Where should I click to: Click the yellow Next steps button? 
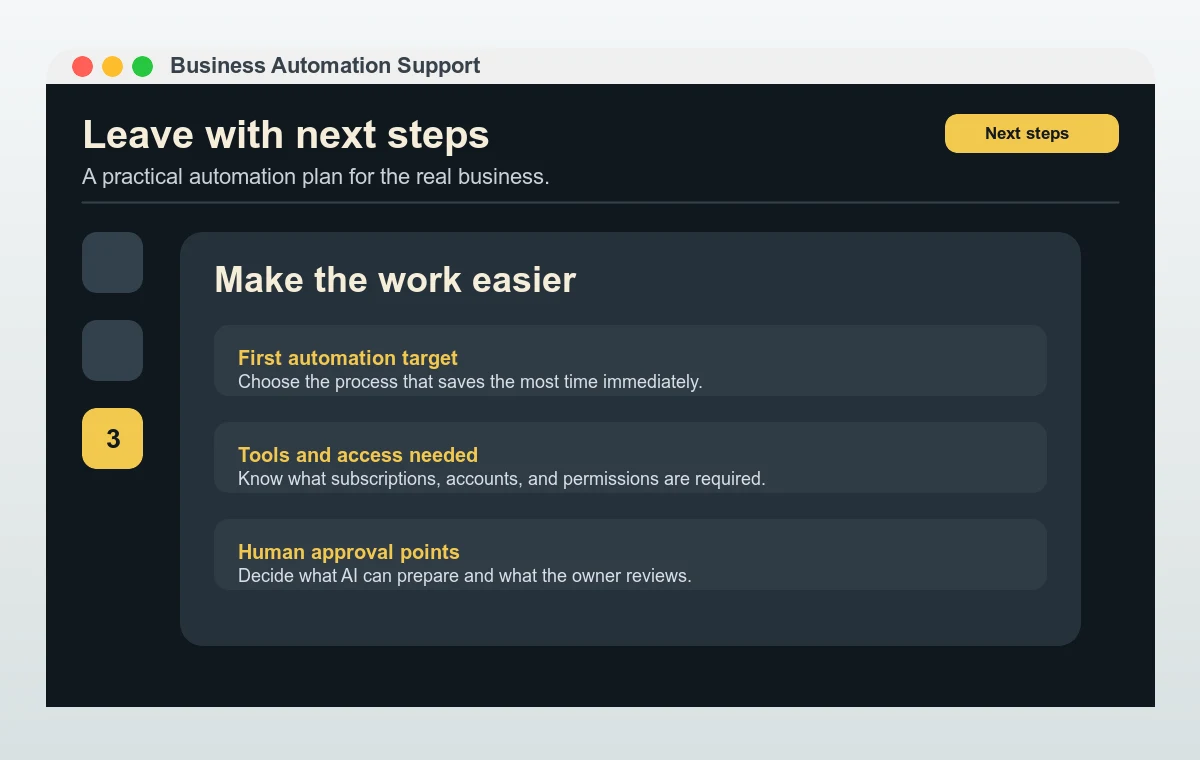point(1031,133)
